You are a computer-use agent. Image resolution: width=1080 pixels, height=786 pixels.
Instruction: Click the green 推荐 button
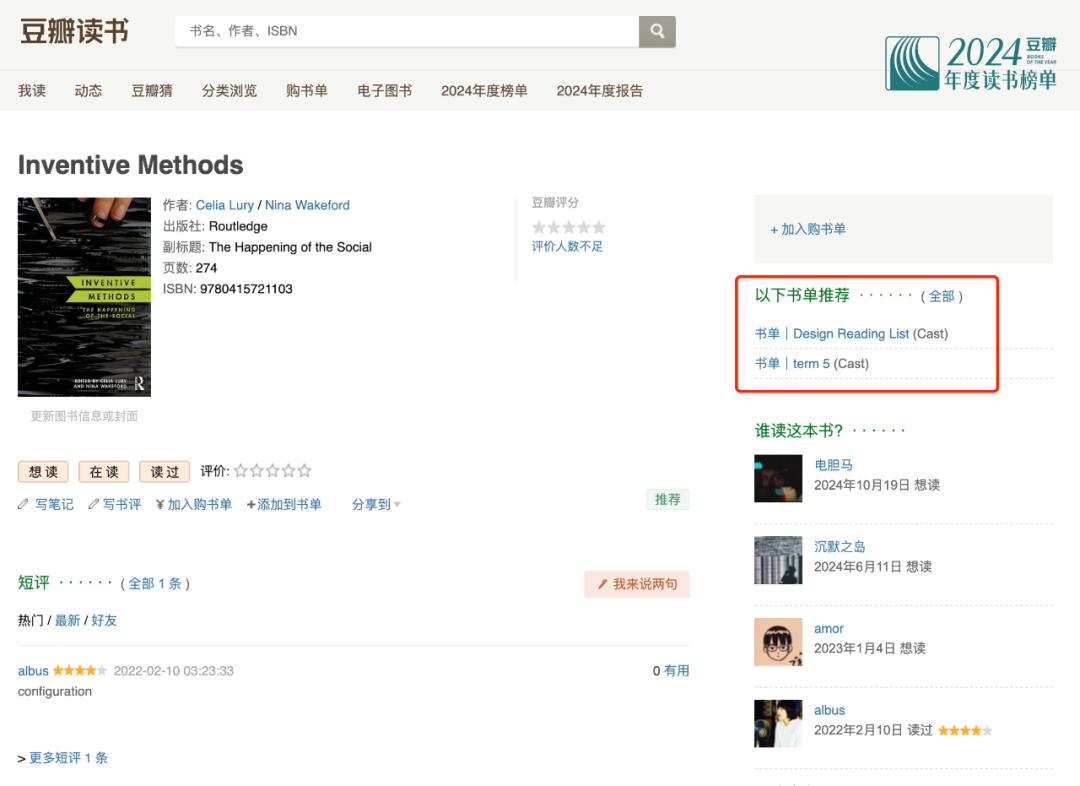tap(667, 499)
